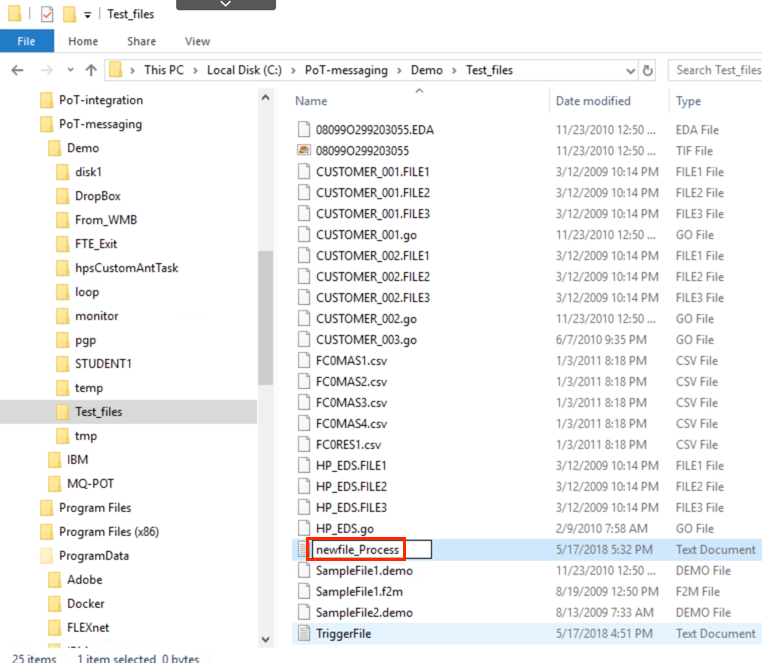762x663 pixels.
Task: Click the Search Test_files box
Action: [715, 70]
